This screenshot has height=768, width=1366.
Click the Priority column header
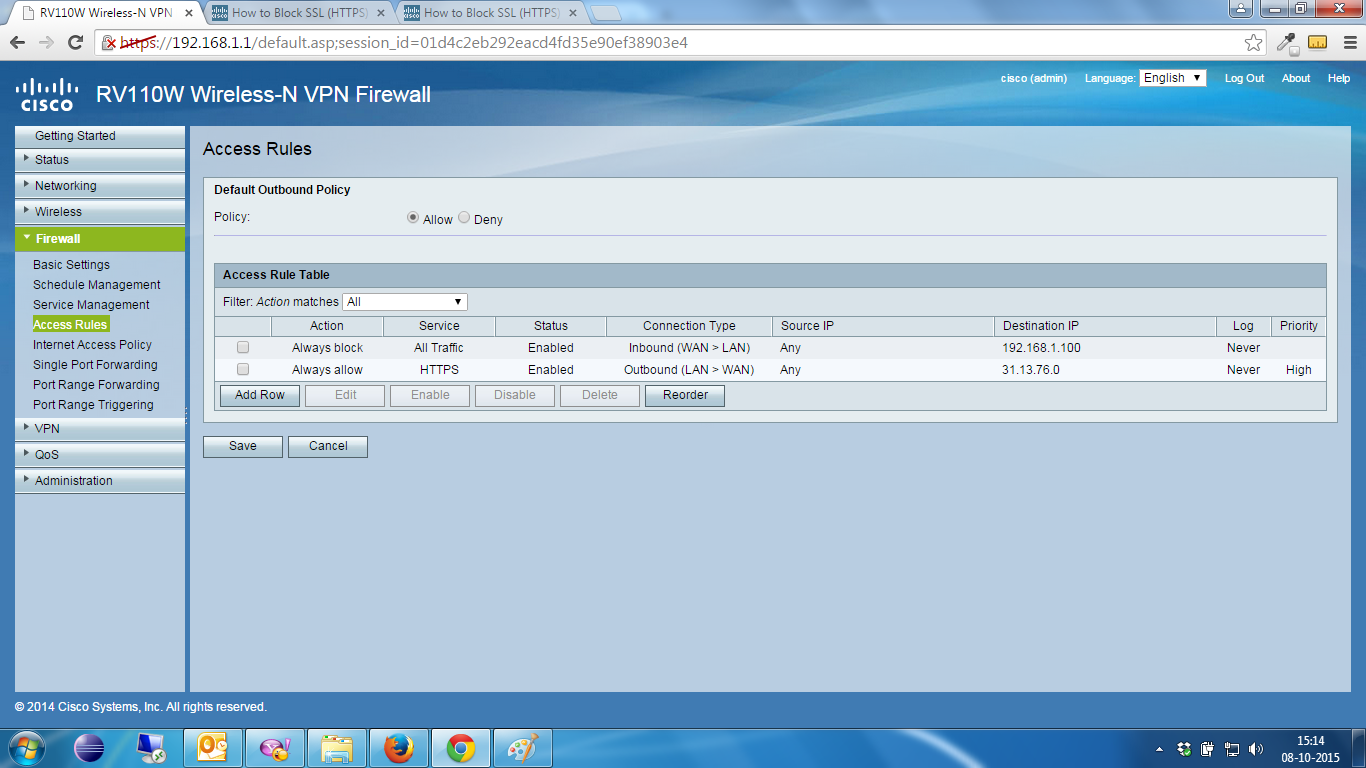1299,326
